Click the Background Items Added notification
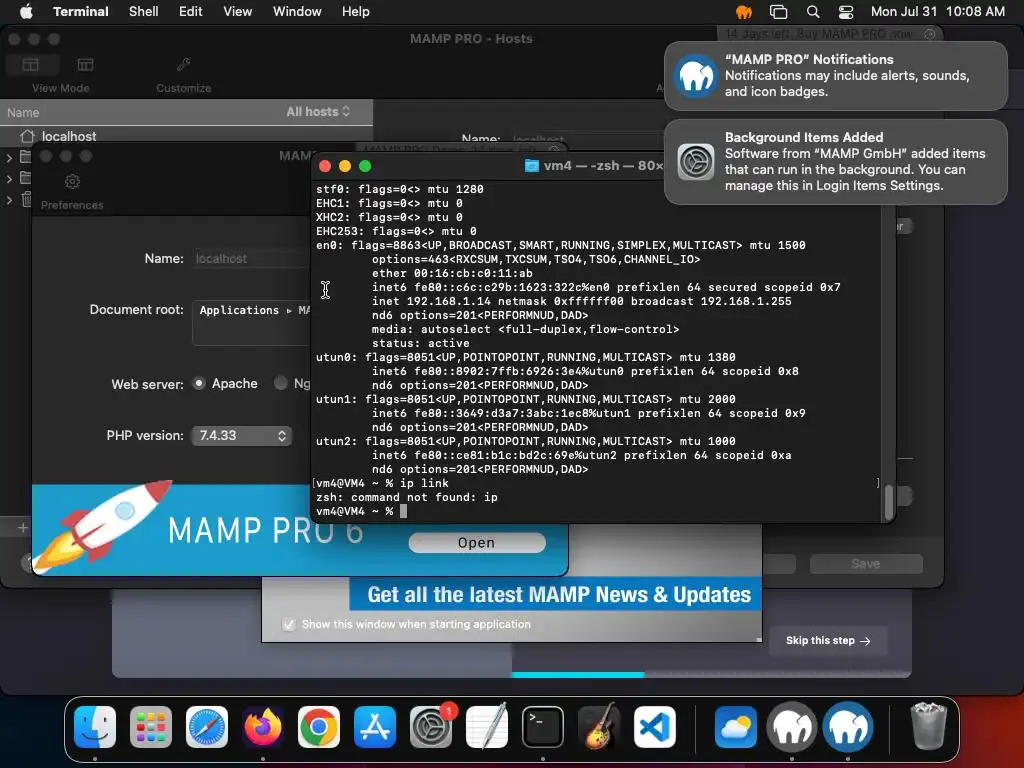The image size is (1024, 768). [x=836, y=161]
